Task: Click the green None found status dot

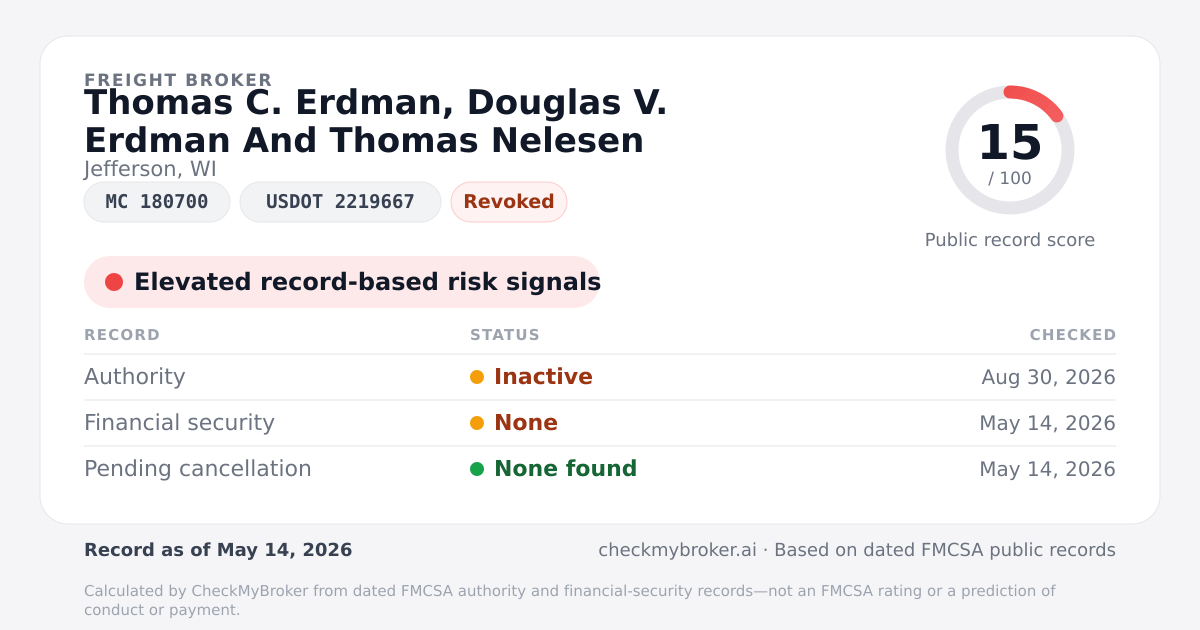Action: point(477,469)
